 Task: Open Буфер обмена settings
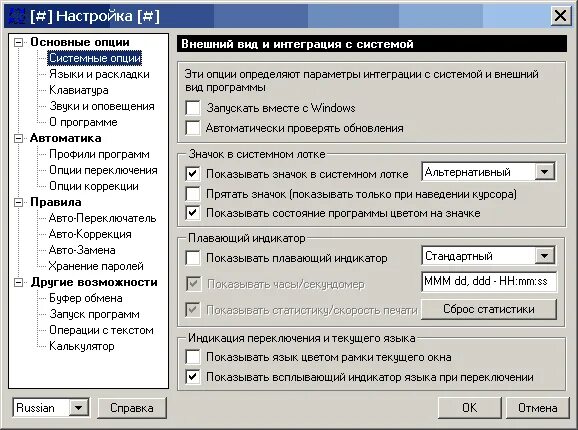tap(86, 298)
